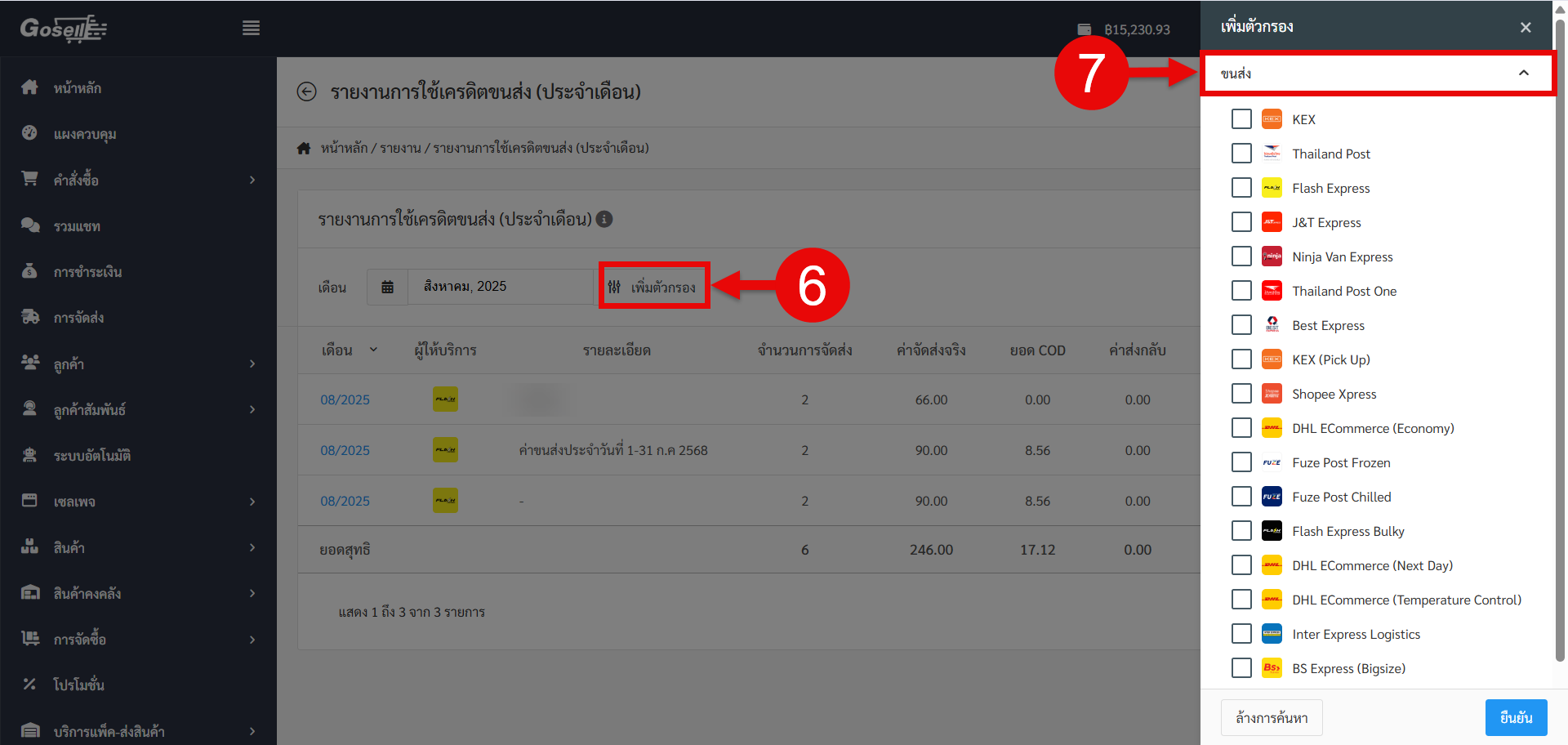Click the Ninja Van Express logo
Viewport: 1568px width, 745px height.
point(1272,257)
